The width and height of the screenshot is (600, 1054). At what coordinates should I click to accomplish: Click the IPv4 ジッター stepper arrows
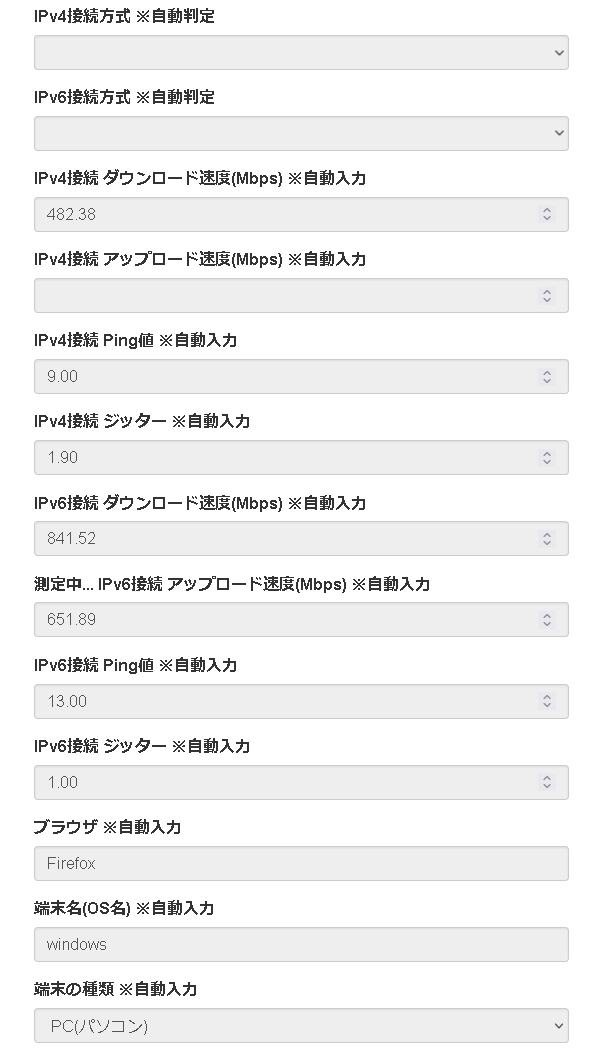click(547, 458)
